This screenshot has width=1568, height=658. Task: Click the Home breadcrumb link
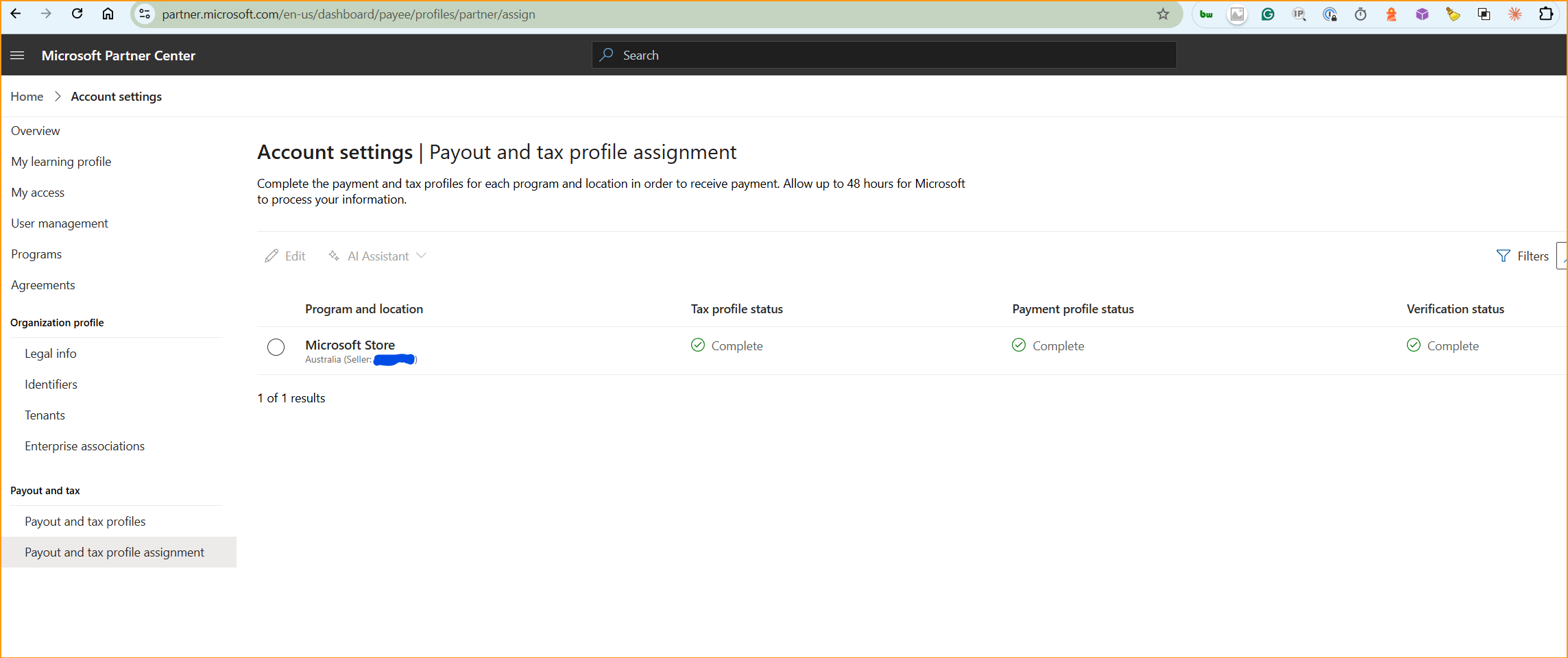point(26,96)
